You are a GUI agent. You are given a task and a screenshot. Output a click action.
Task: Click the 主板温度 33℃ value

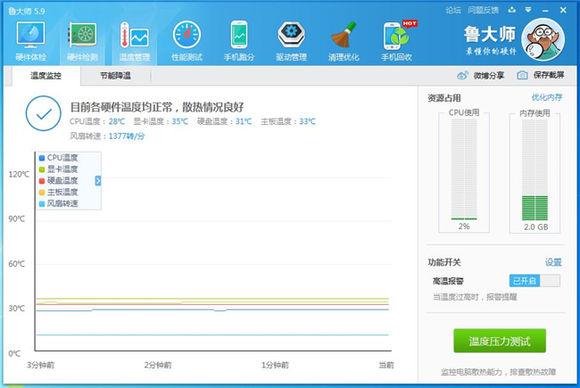click(x=307, y=121)
